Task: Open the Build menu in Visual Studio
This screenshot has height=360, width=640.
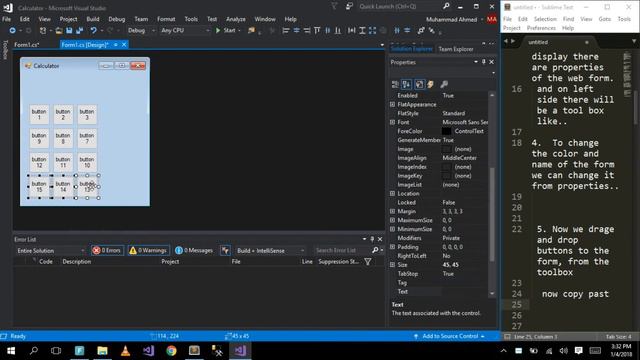Action: tap(93, 19)
